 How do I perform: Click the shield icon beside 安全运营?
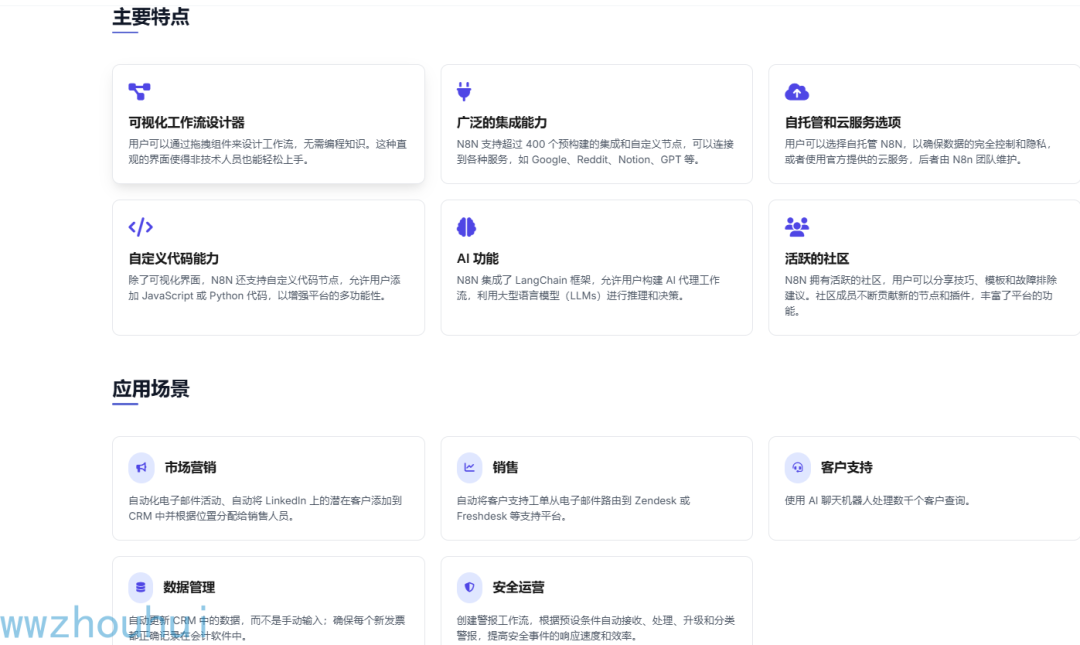click(469, 587)
